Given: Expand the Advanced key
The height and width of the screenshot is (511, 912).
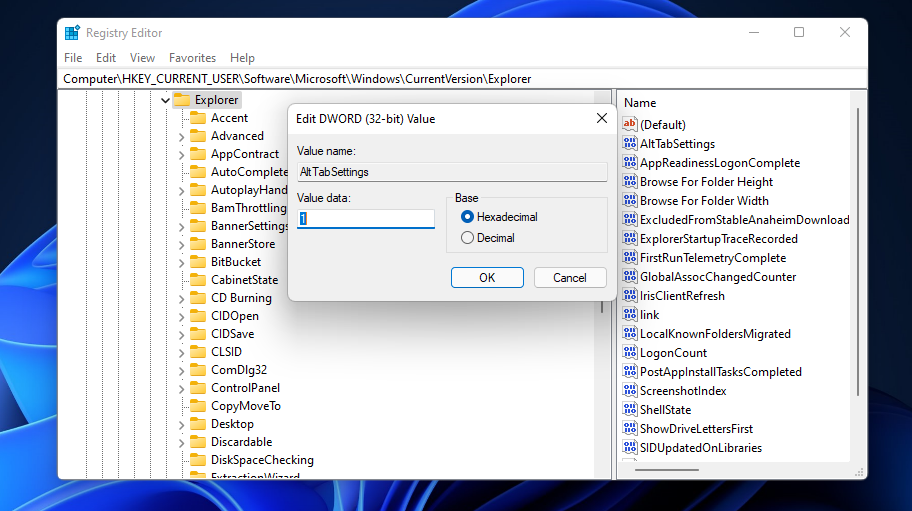Looking at the screenshot, I should click(181, 137).
